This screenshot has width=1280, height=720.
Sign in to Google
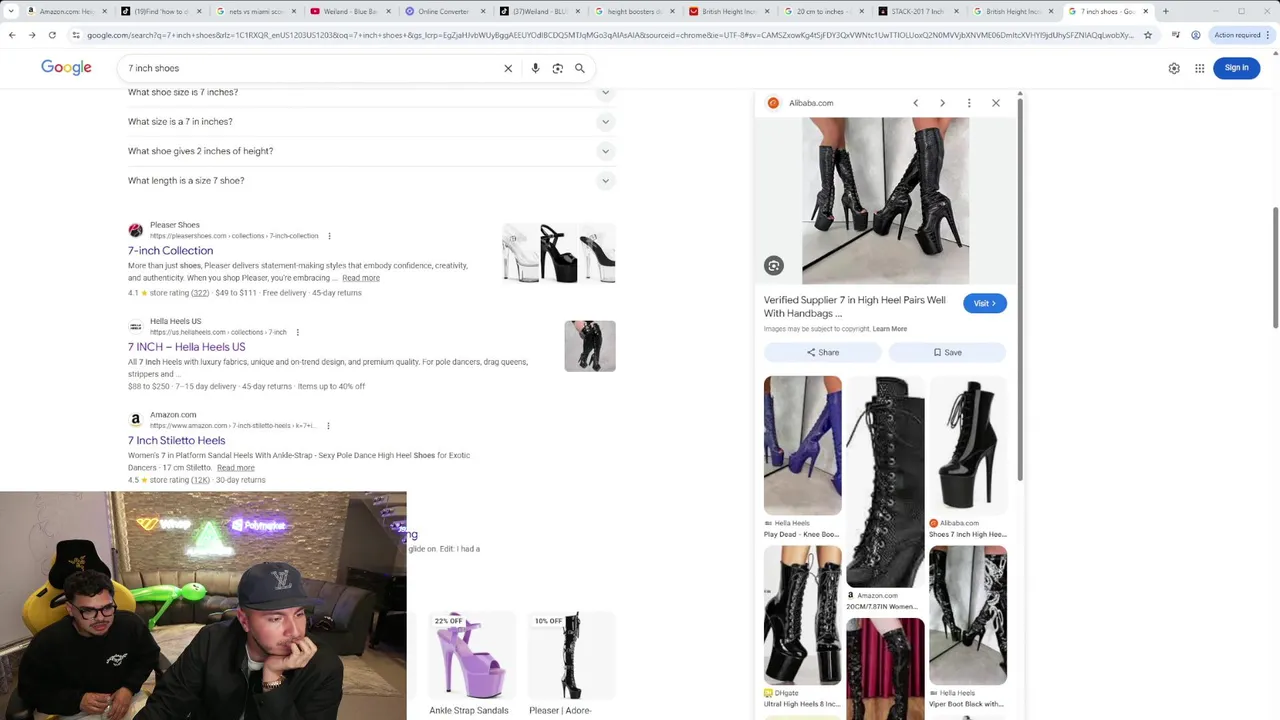[1236, 68]
